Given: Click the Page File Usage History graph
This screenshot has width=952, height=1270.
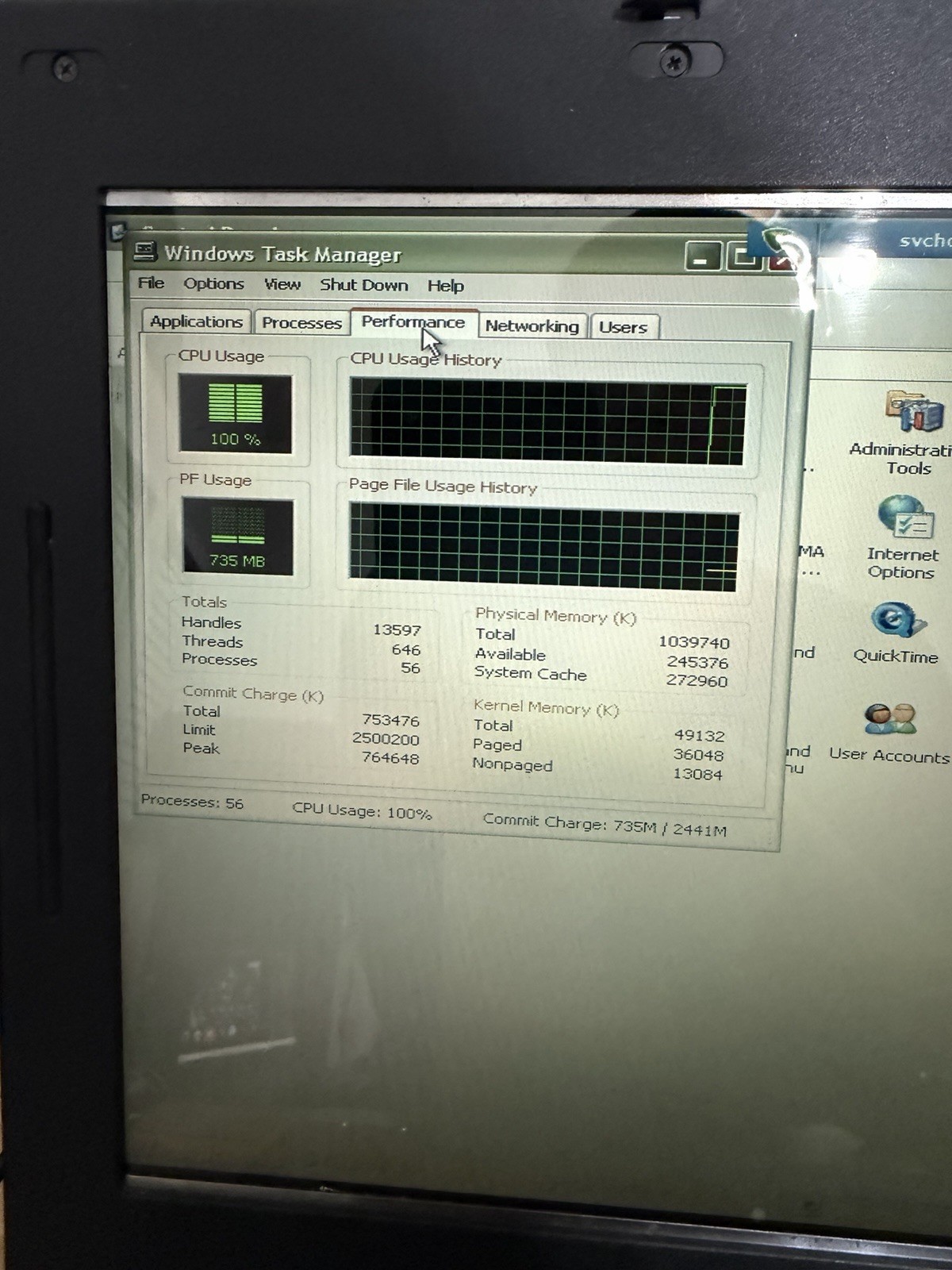Looking at the screenshot, I should pos(544,547).
